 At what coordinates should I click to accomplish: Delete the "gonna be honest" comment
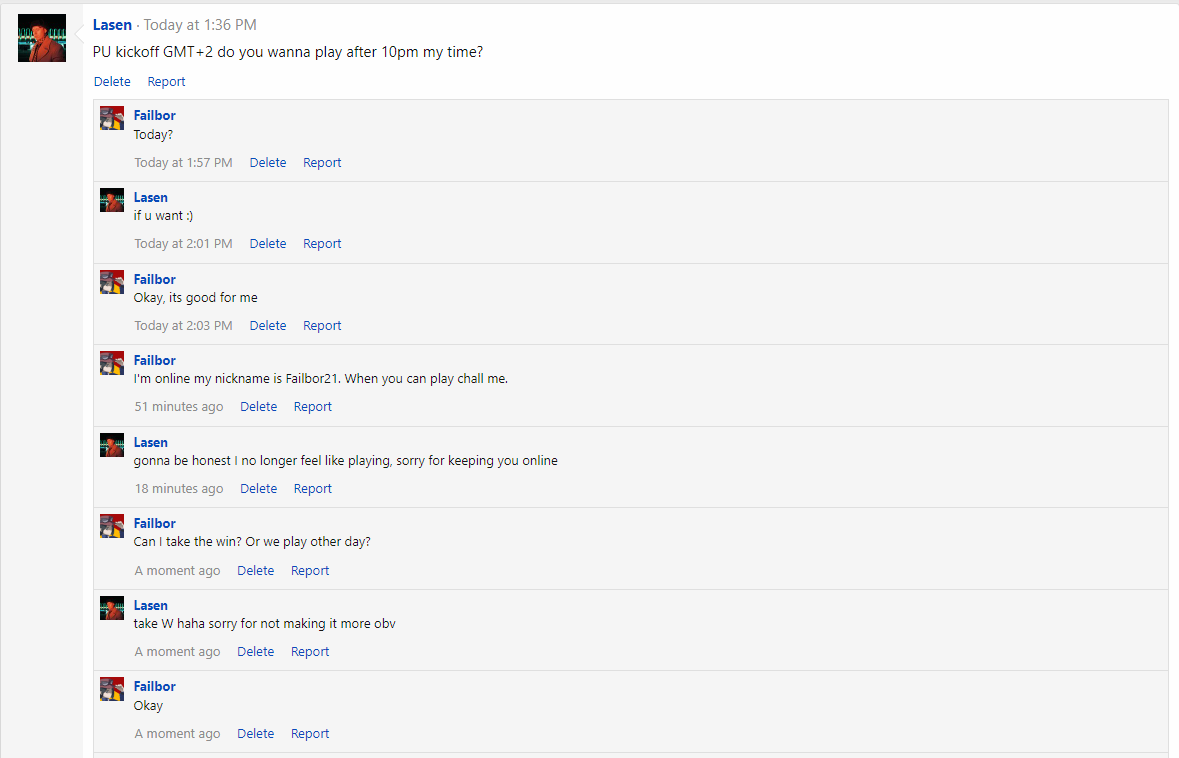tap(258, 489)
